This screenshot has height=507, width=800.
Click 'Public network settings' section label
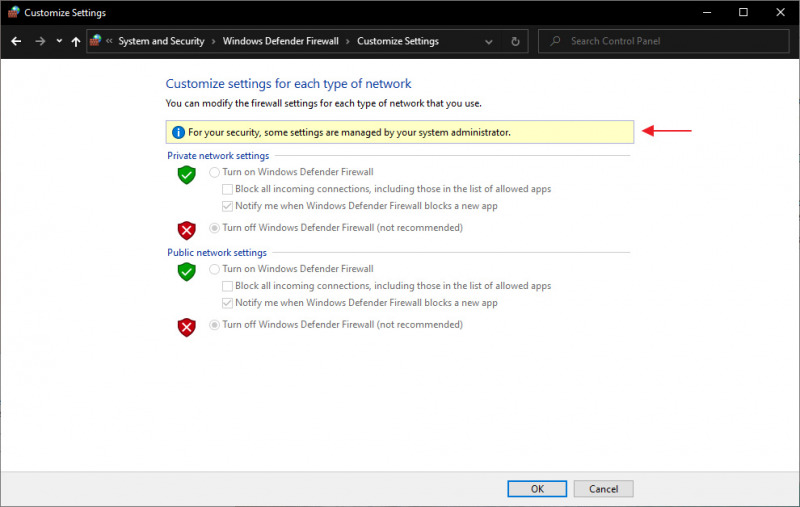[217, 252]
